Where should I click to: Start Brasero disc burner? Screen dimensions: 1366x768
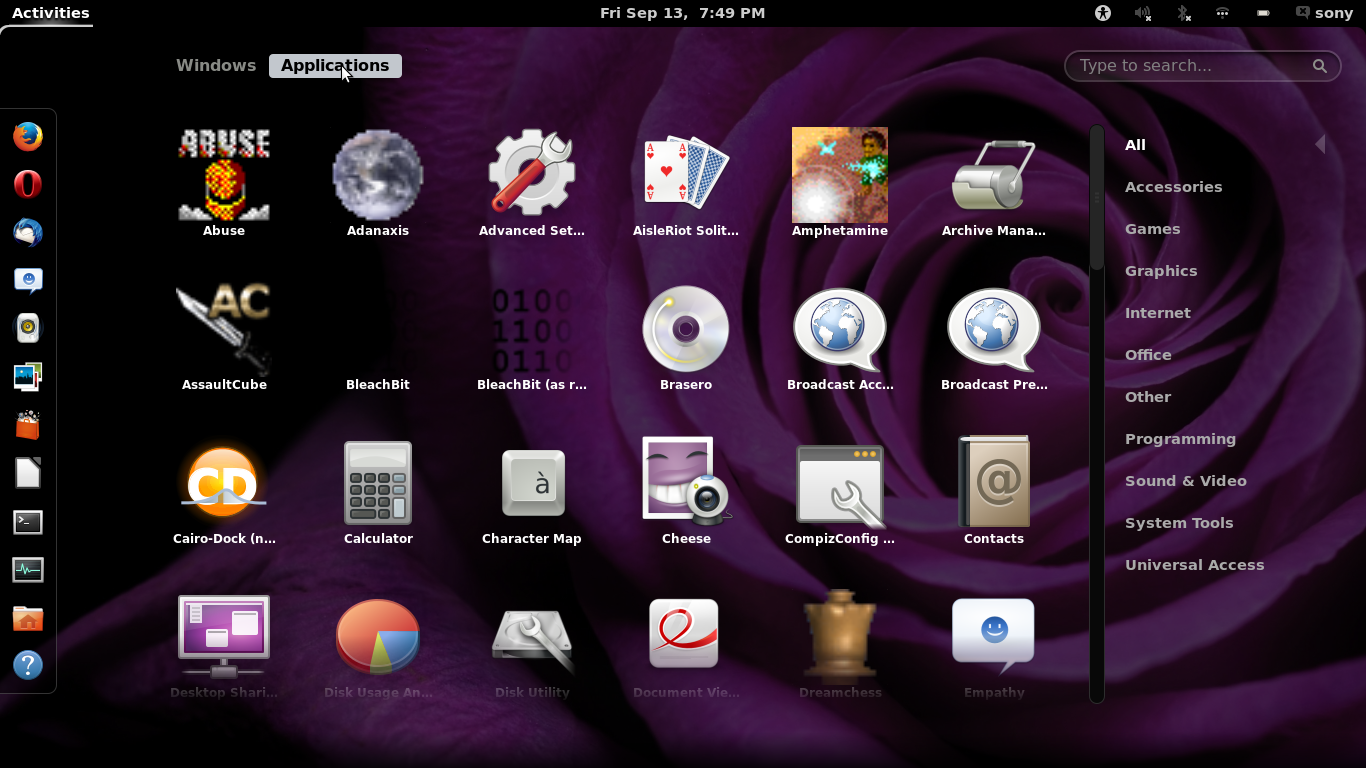tap(686, 328)
